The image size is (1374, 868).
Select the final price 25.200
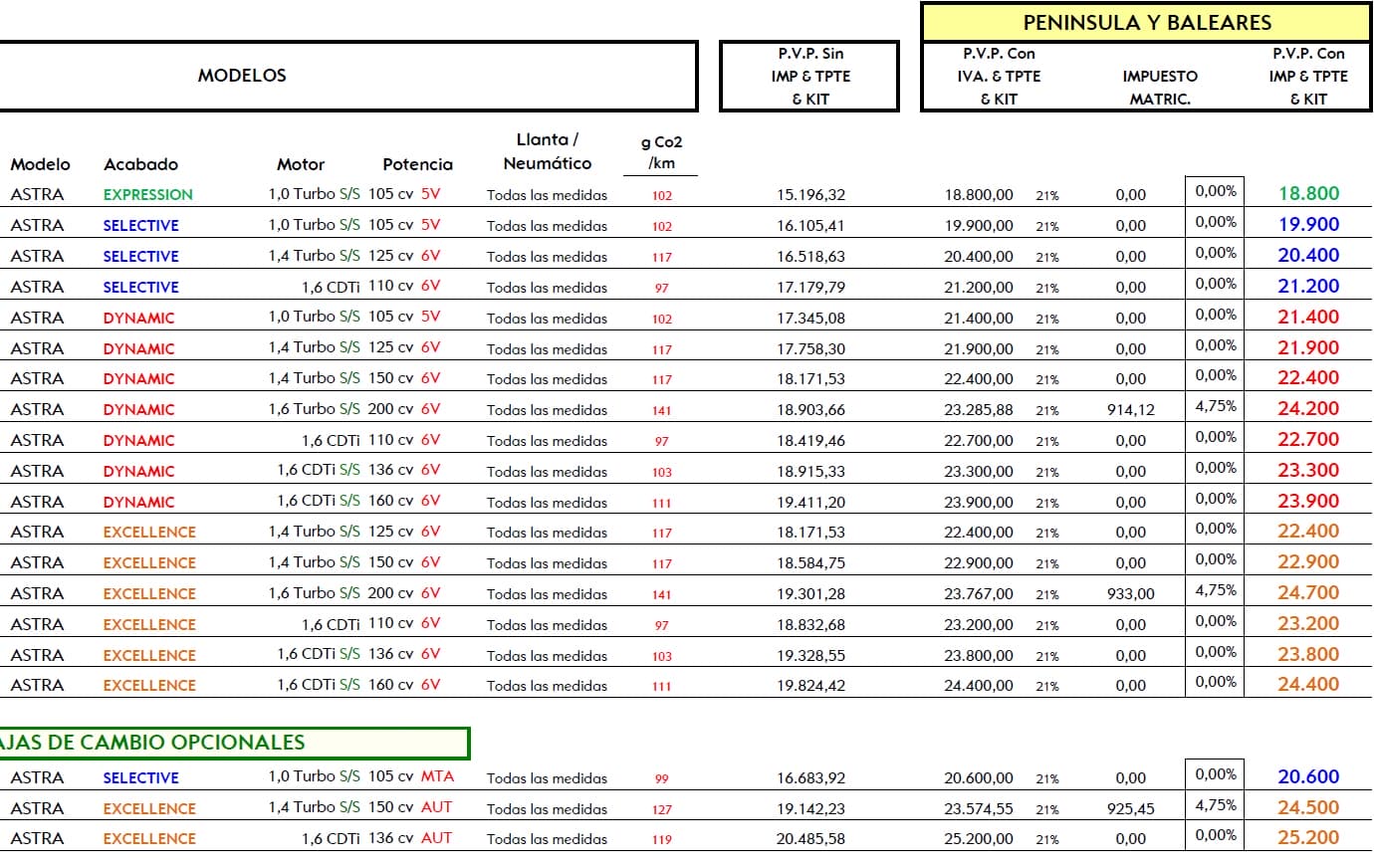click(x=1308, y=838)
